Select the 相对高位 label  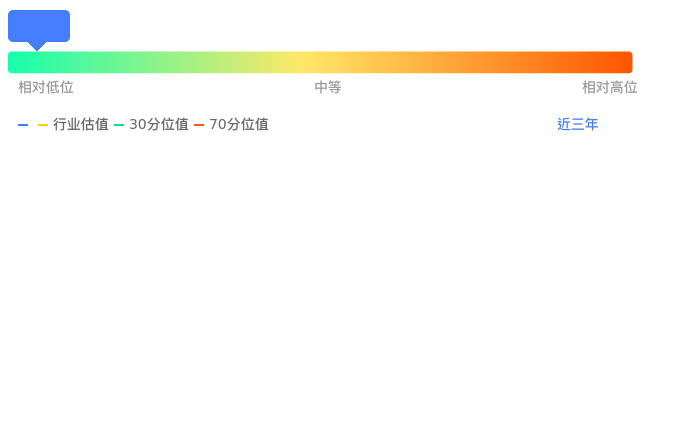coord(609,88)
